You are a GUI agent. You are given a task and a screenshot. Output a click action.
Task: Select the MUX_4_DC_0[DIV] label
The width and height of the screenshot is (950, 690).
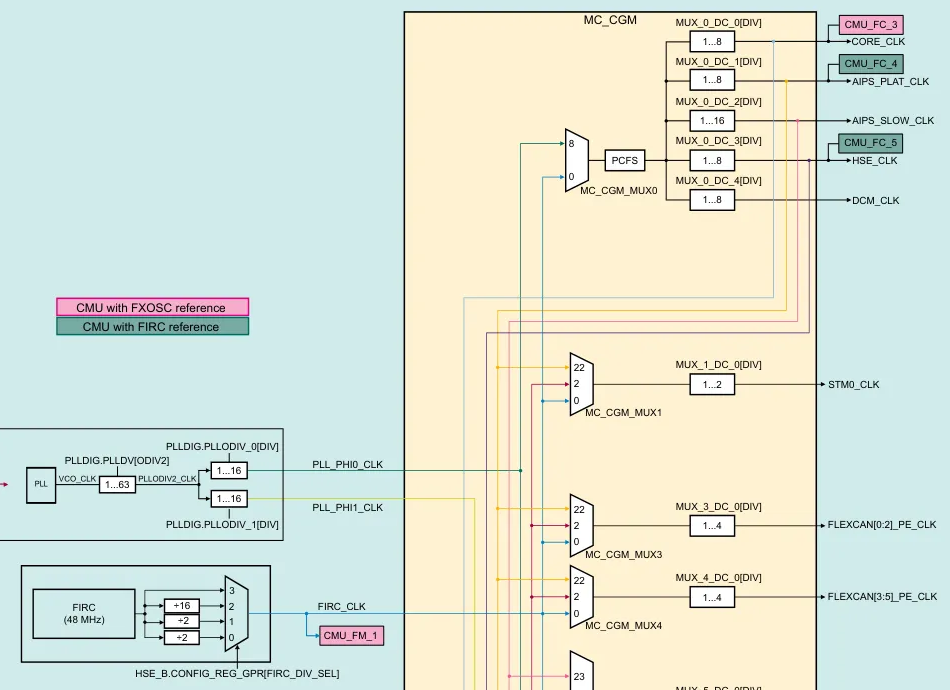click(x=719, y=578)
